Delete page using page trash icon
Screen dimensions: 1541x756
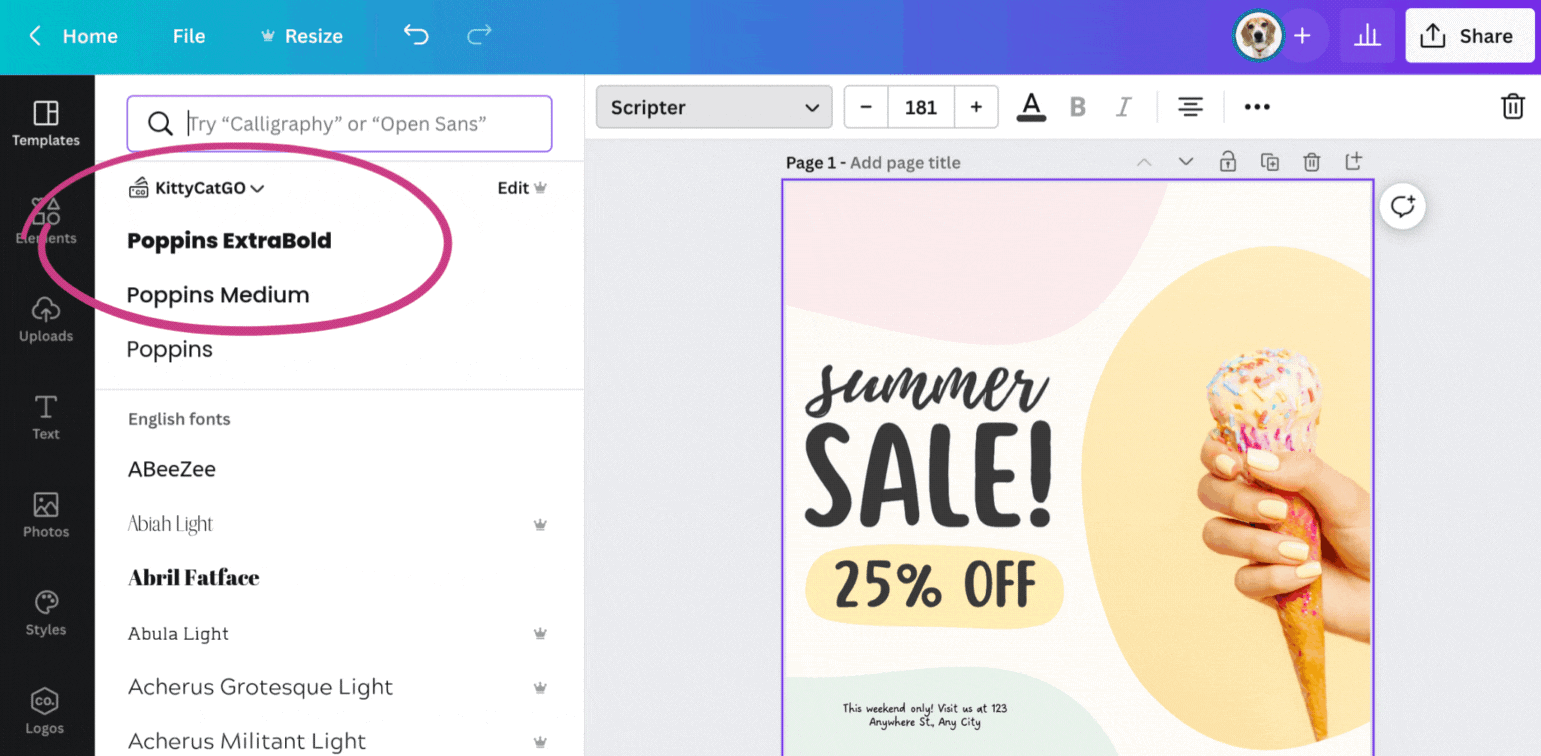click(1312, 162)
